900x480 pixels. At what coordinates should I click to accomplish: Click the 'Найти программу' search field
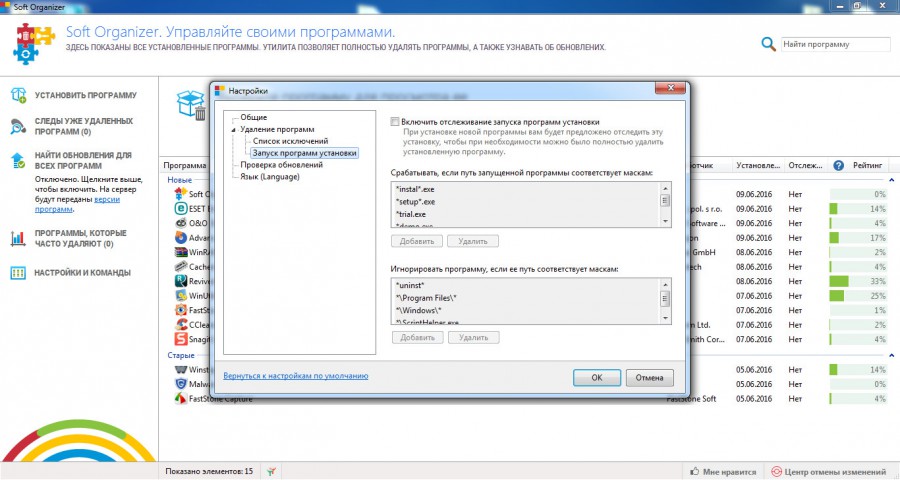click(x=834, y=44)
